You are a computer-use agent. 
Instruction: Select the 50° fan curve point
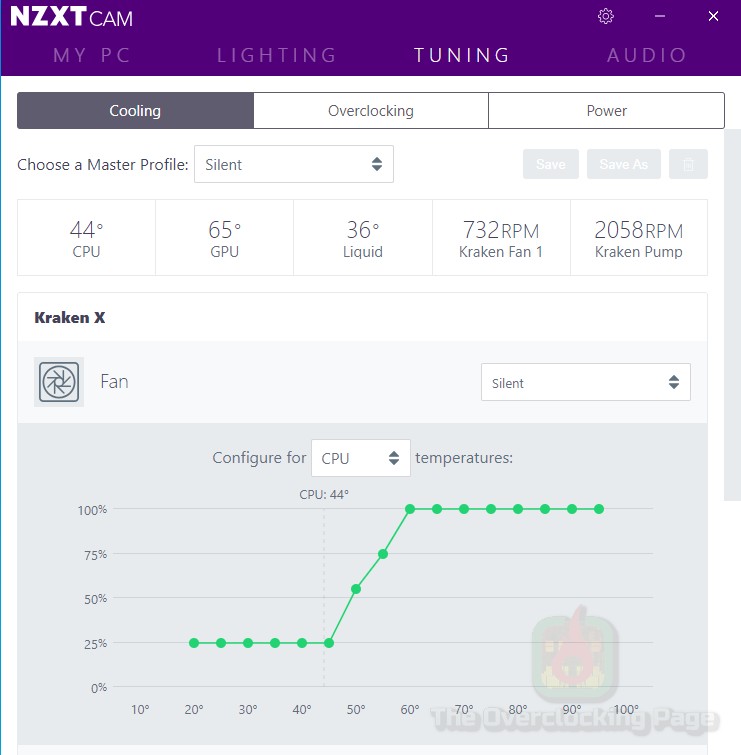(x=356, y=589)
